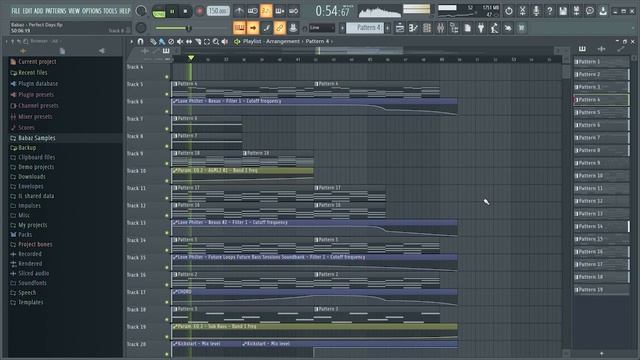640x360 pixels.
Task: Select the playlist Slice tool
Action: [198, 42]
